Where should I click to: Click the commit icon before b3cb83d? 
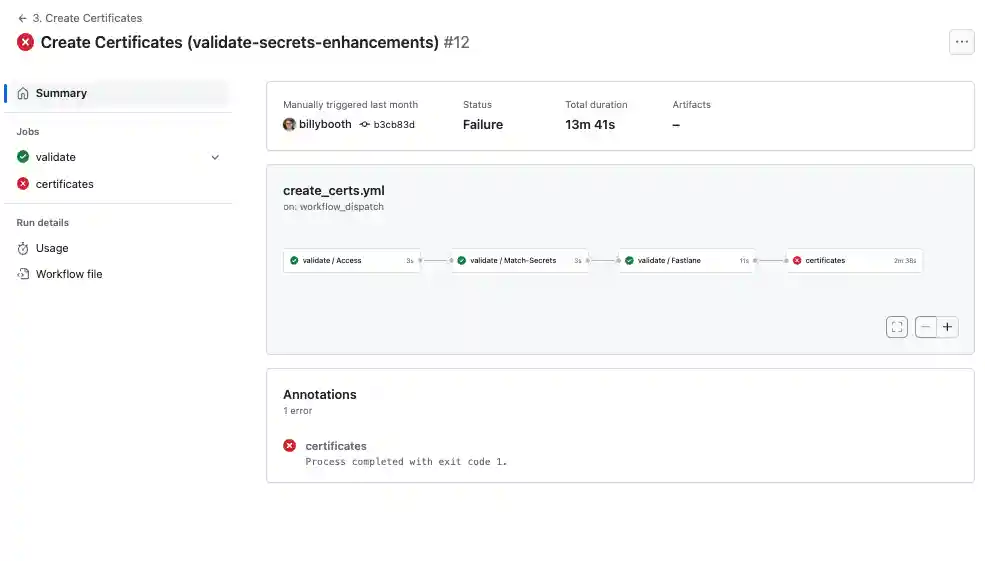tap(364, 124)
